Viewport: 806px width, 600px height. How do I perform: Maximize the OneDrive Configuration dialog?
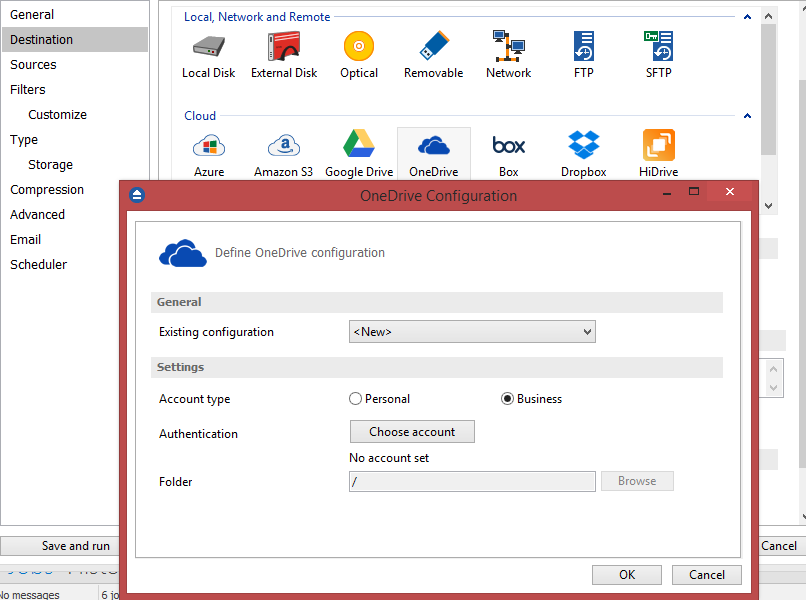[694, 191]
